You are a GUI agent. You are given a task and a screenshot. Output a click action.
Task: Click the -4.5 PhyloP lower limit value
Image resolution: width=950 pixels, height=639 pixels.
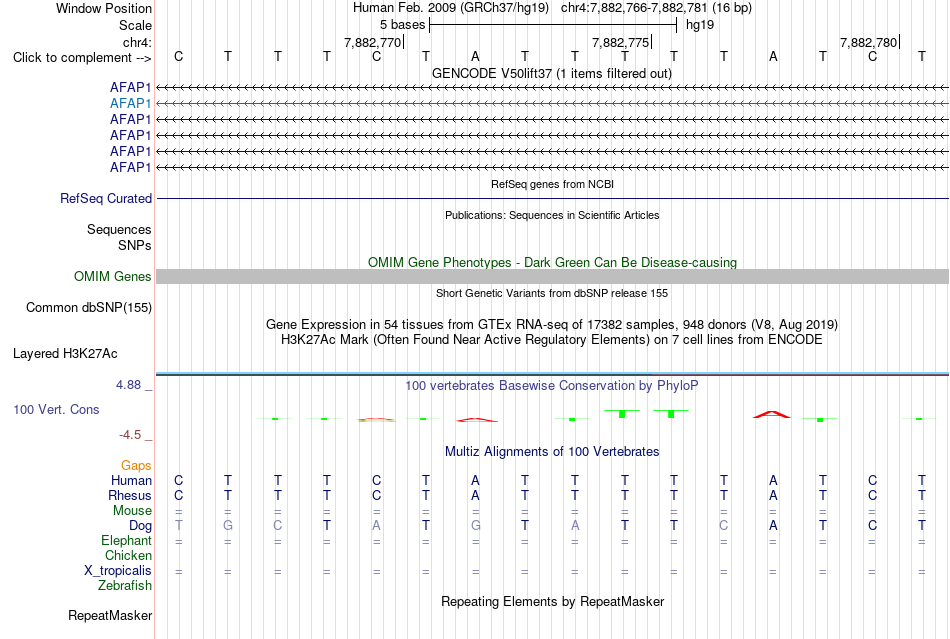coord(130,435)
